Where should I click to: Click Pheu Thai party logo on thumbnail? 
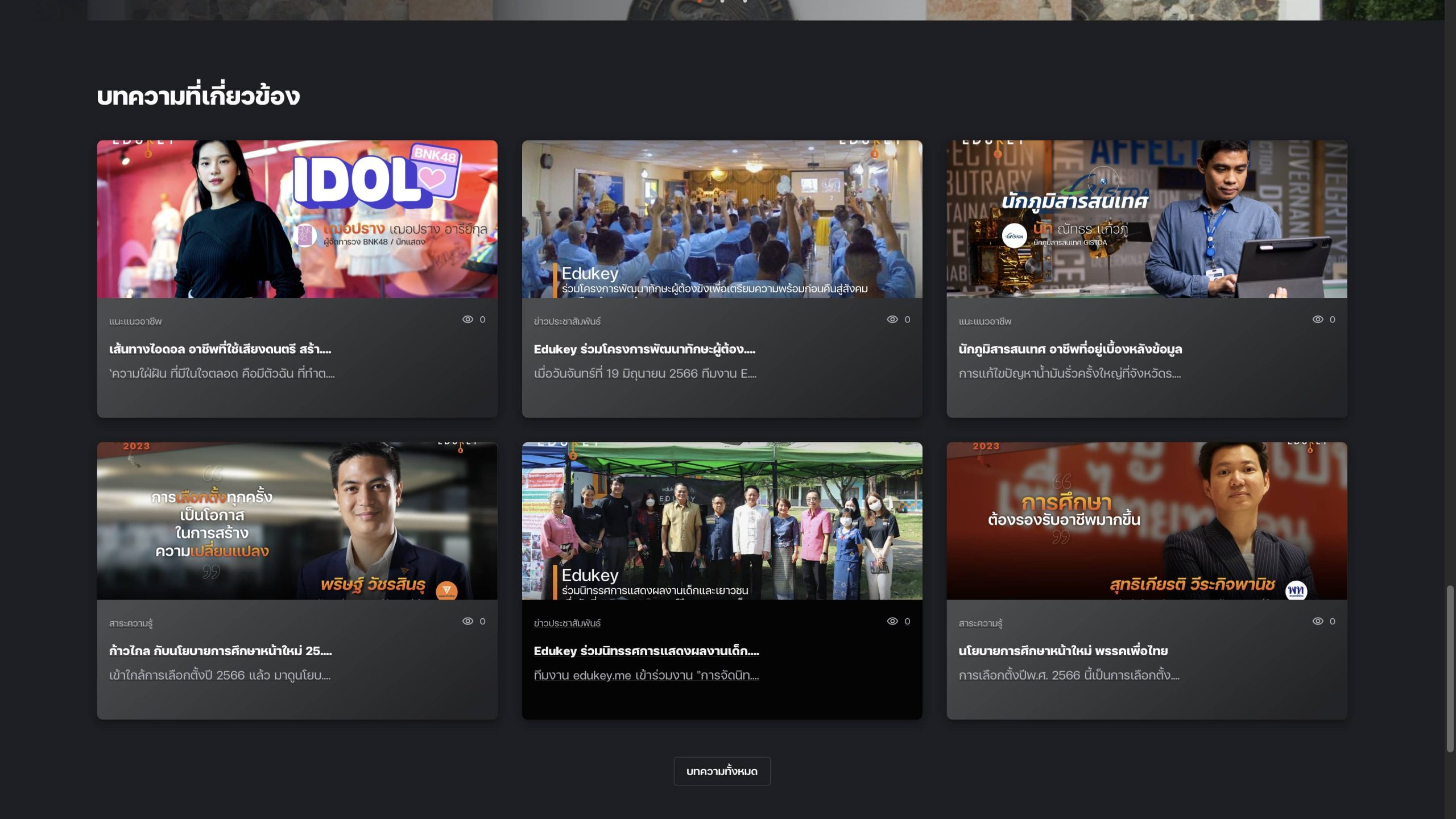point(1296,590)
